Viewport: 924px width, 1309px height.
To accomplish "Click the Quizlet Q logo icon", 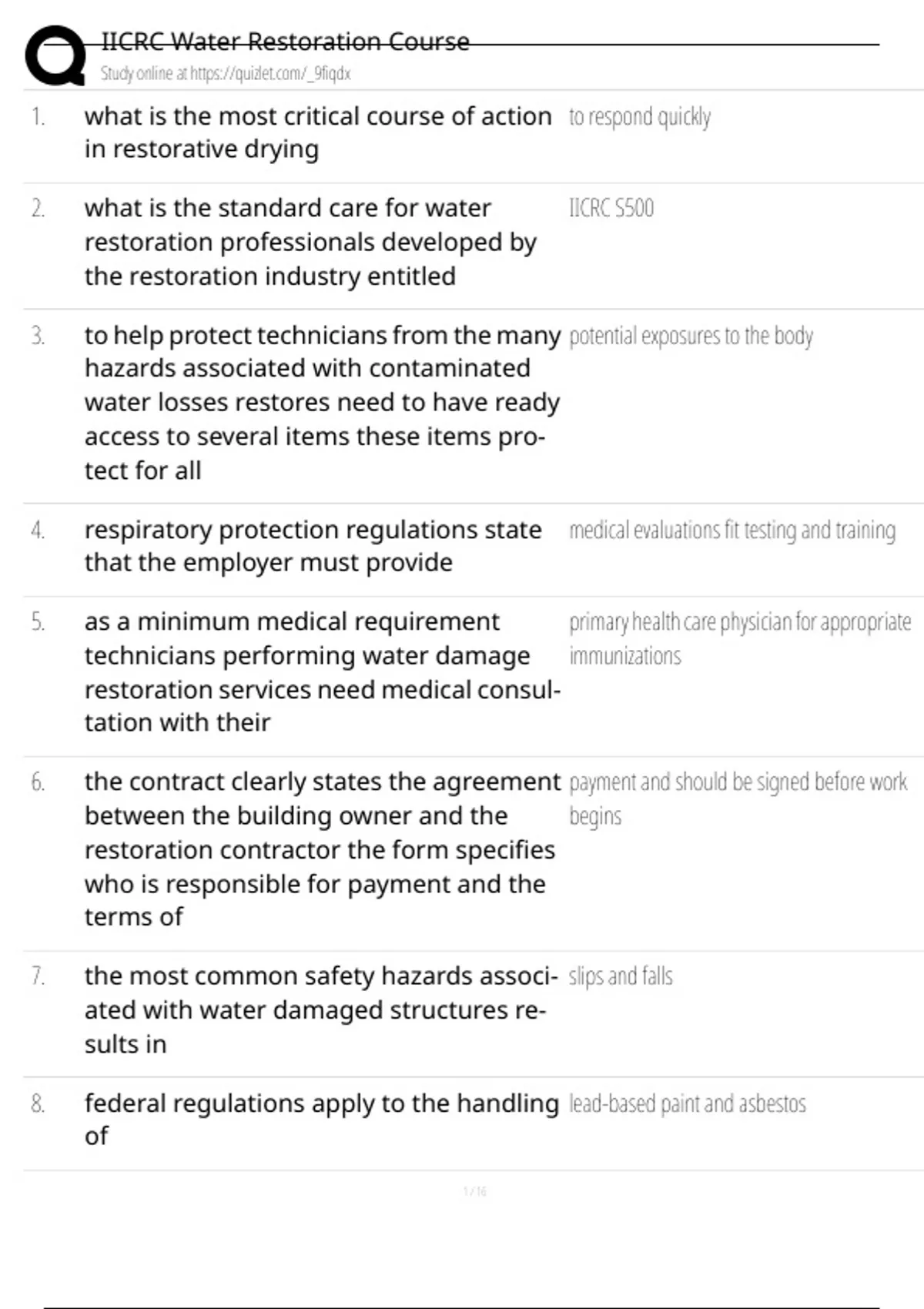I will coord(55,55).
